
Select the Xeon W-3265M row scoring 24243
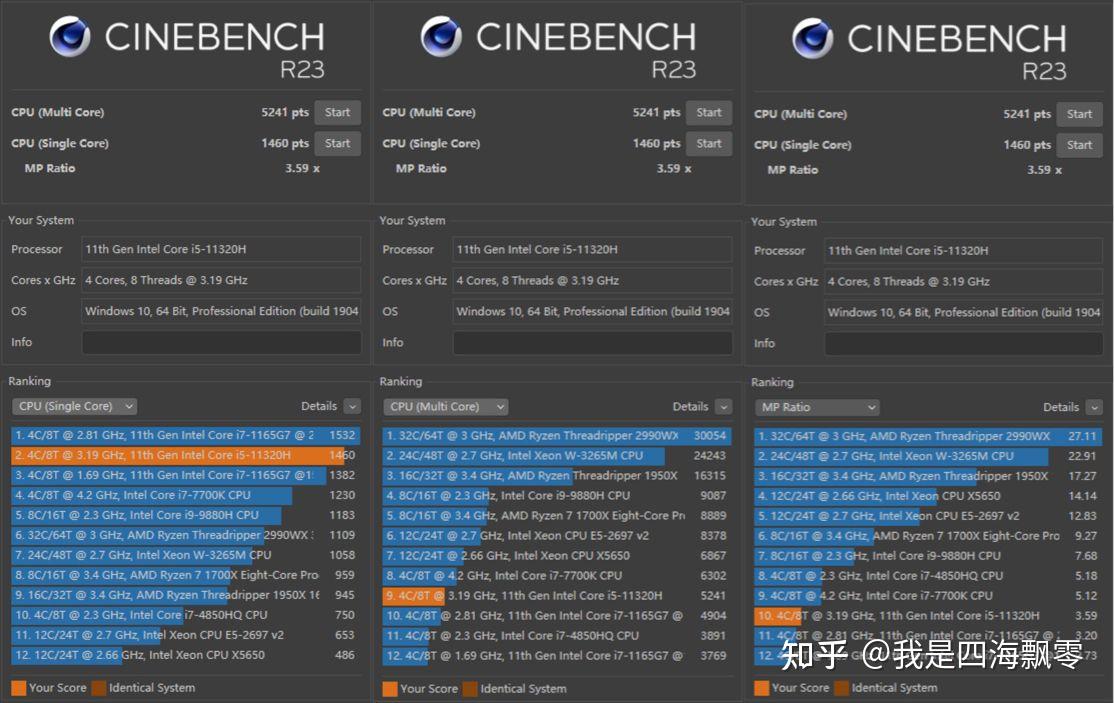(557, 456)
